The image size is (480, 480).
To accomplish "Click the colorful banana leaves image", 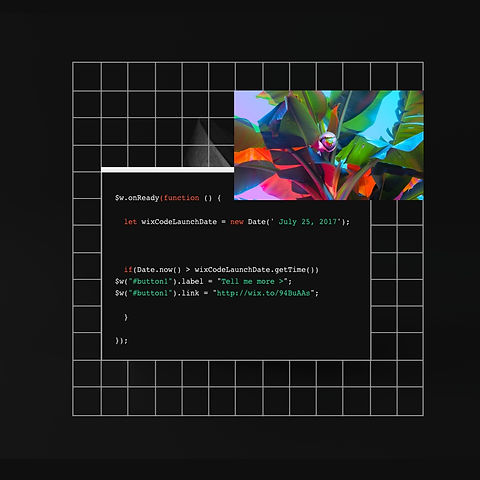I will 329,145.
